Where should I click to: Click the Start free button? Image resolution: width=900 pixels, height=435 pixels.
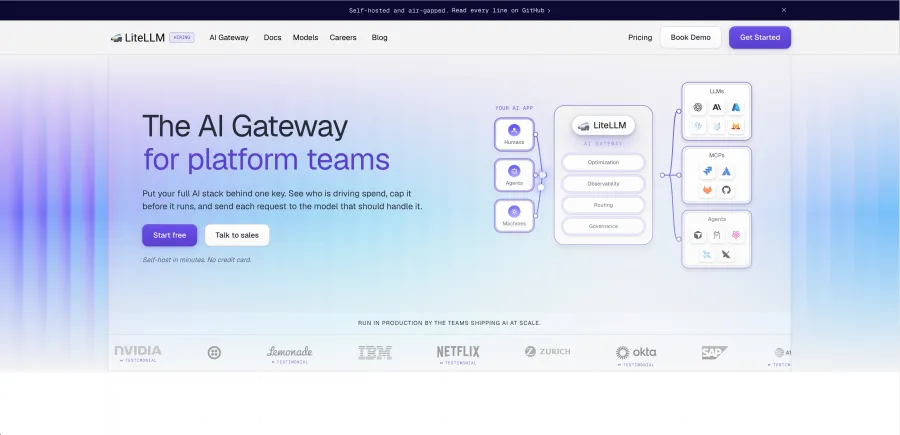[170, 235]
